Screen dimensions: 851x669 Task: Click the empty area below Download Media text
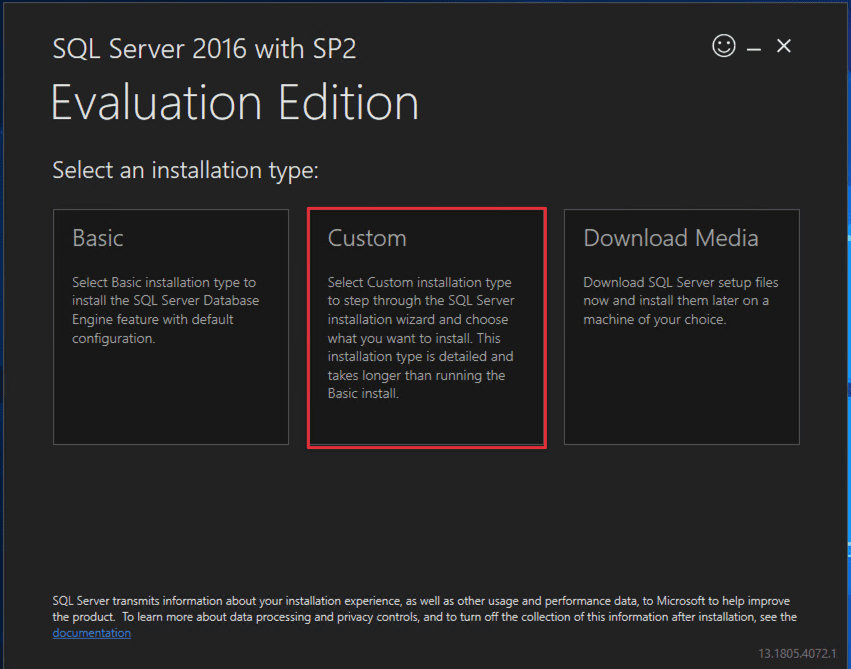[x=681, y=390]
